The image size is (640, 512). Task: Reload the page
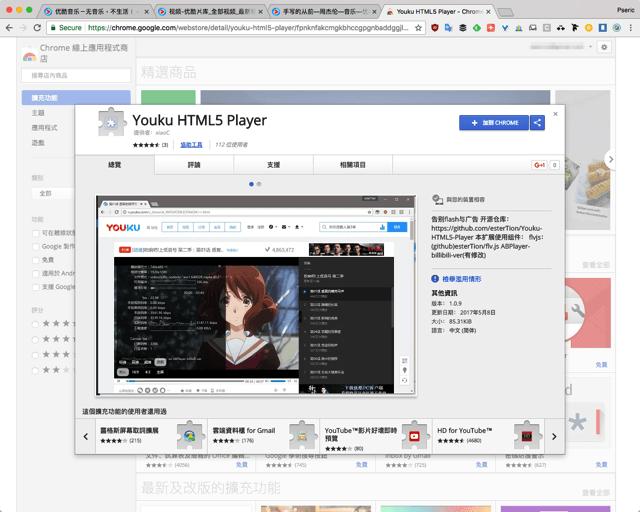(x=37, y=28)
